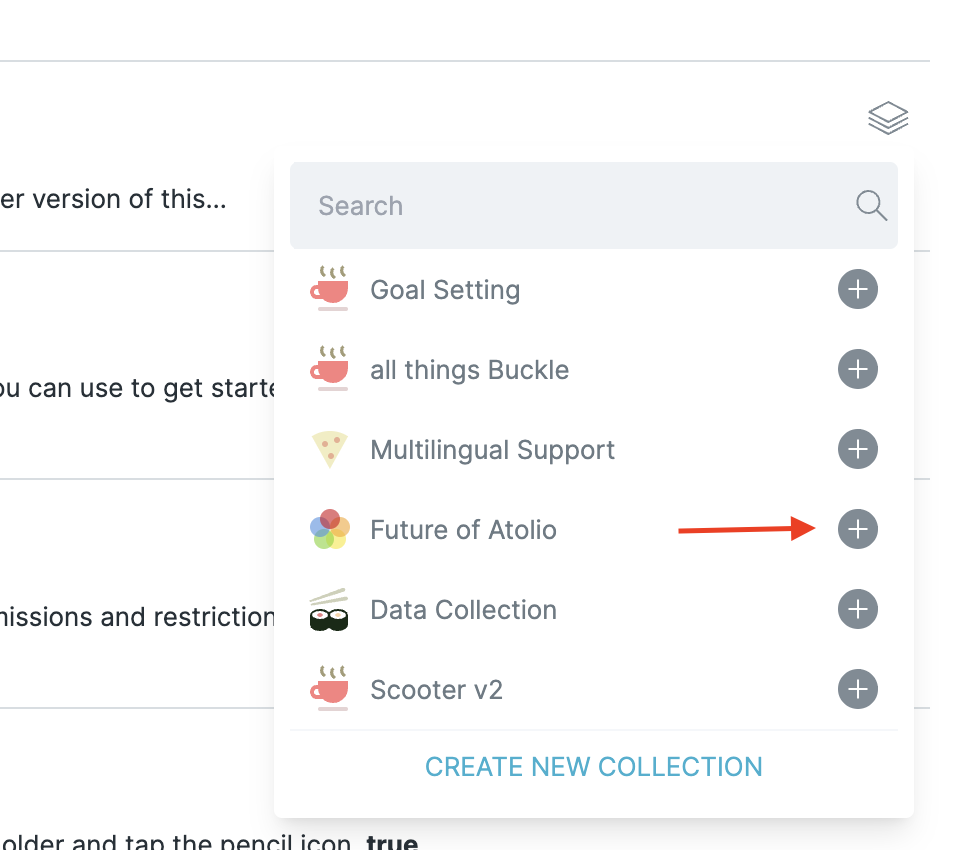Select the Goal Setting list entry
This screenshot has width=972, height=850.
(x=445, y=290)
